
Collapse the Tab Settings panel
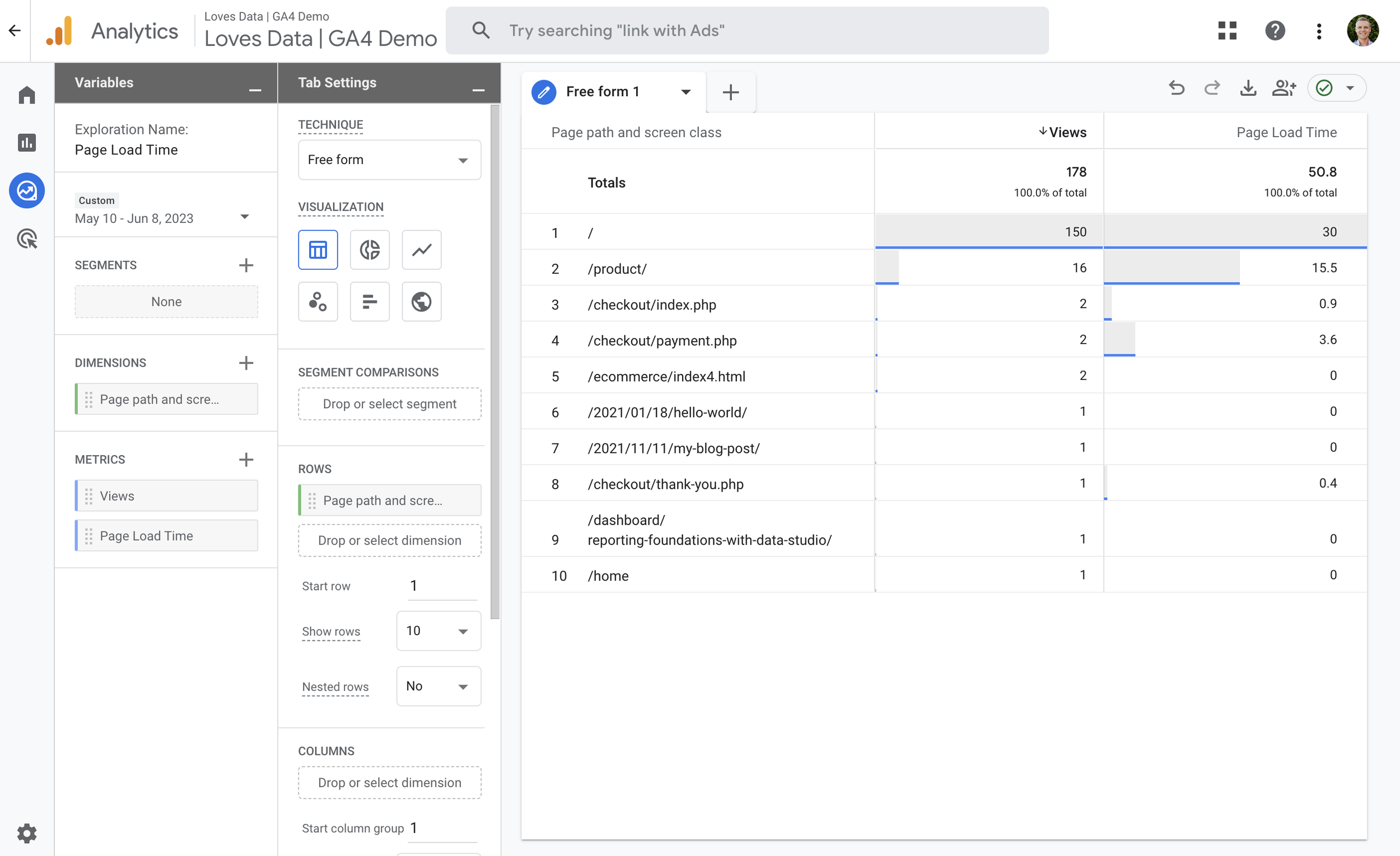[x=478, y=89]
